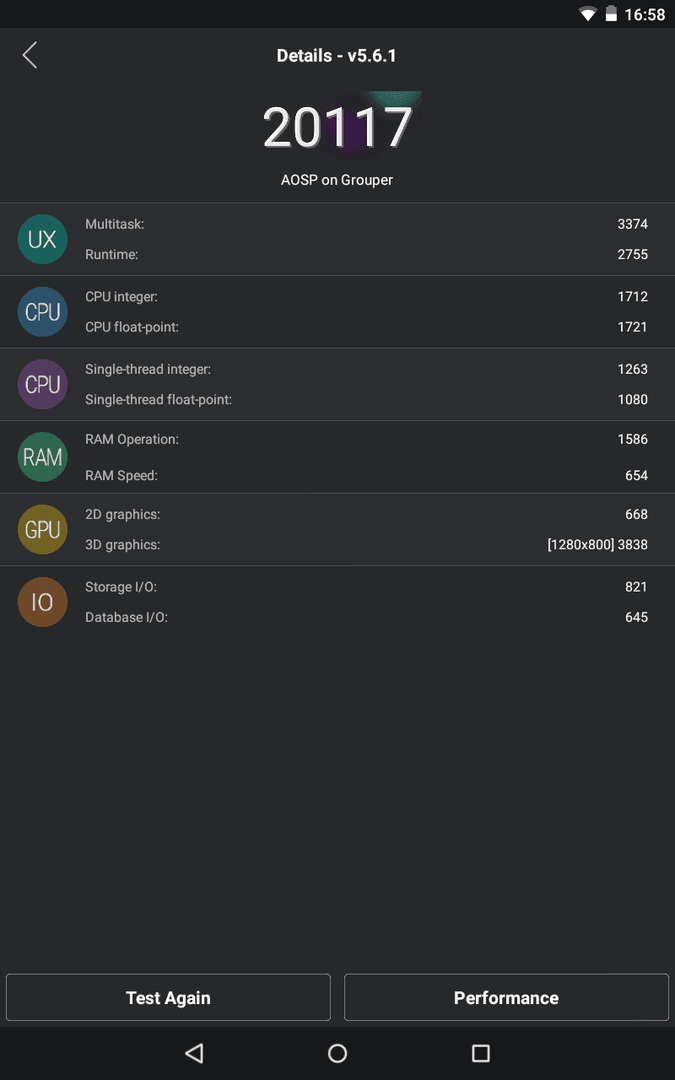675x1080 pixels.
Task: Select the orange IO category icon
Action: 42,602
